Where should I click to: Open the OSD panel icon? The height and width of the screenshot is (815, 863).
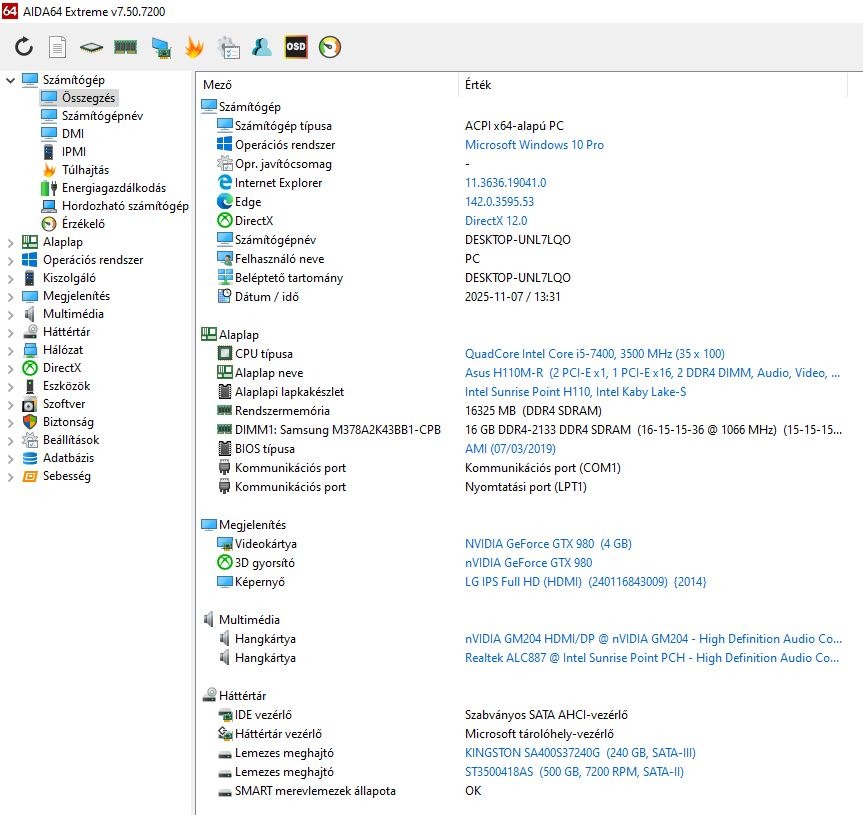(x=296, y=47)
